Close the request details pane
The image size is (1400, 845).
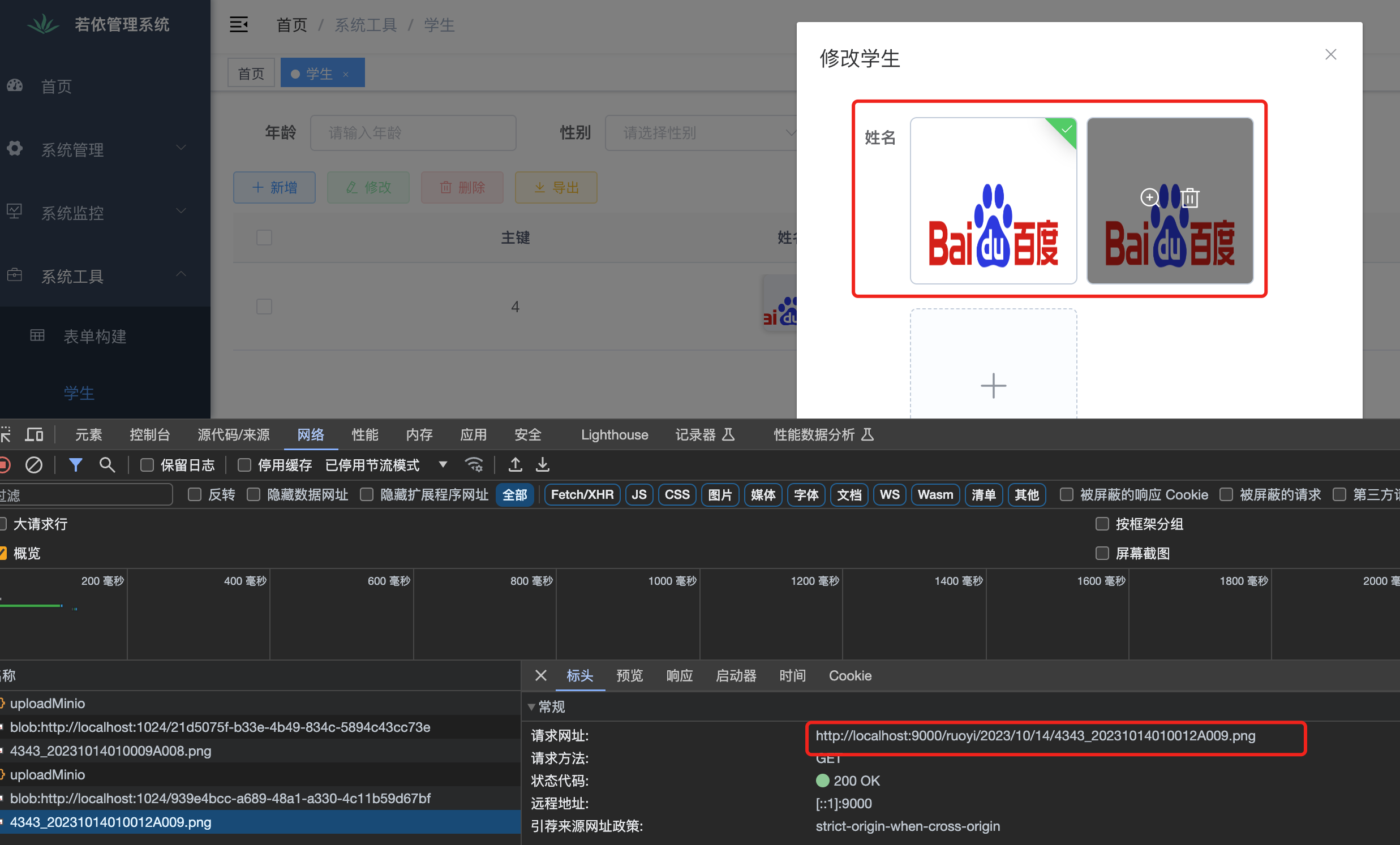click(540, 675)
